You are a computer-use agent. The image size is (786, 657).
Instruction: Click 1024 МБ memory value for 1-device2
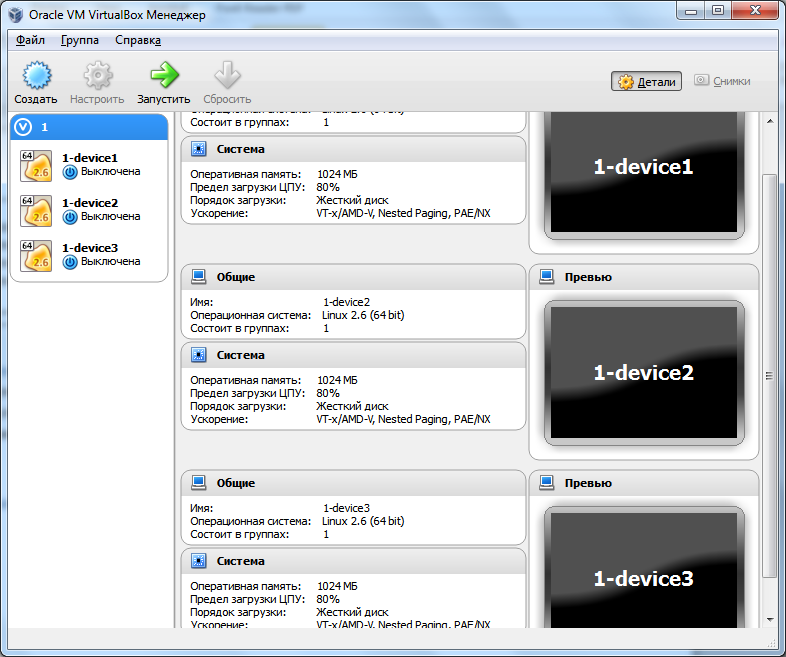337,380
